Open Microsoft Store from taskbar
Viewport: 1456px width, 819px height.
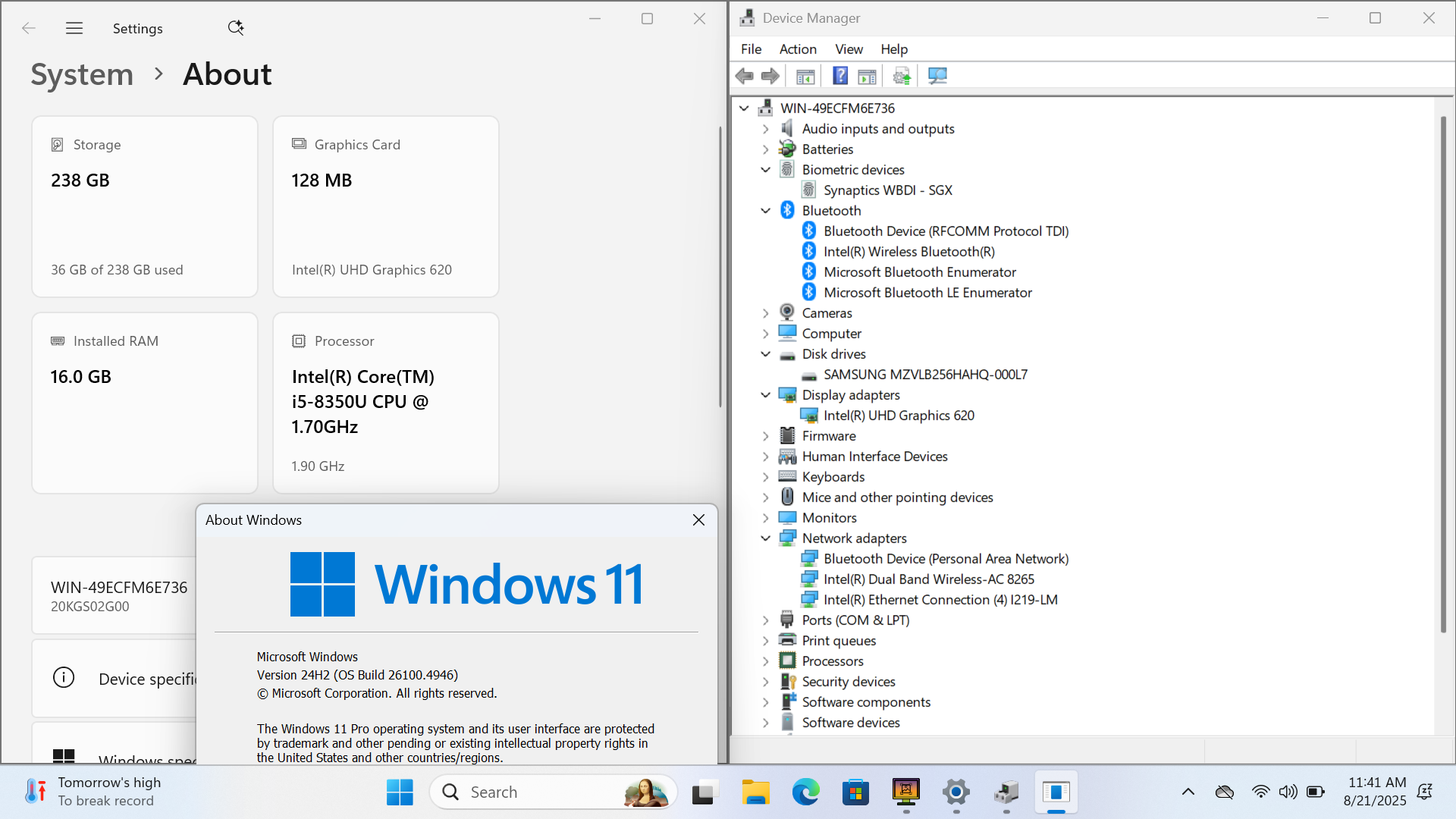855,792
